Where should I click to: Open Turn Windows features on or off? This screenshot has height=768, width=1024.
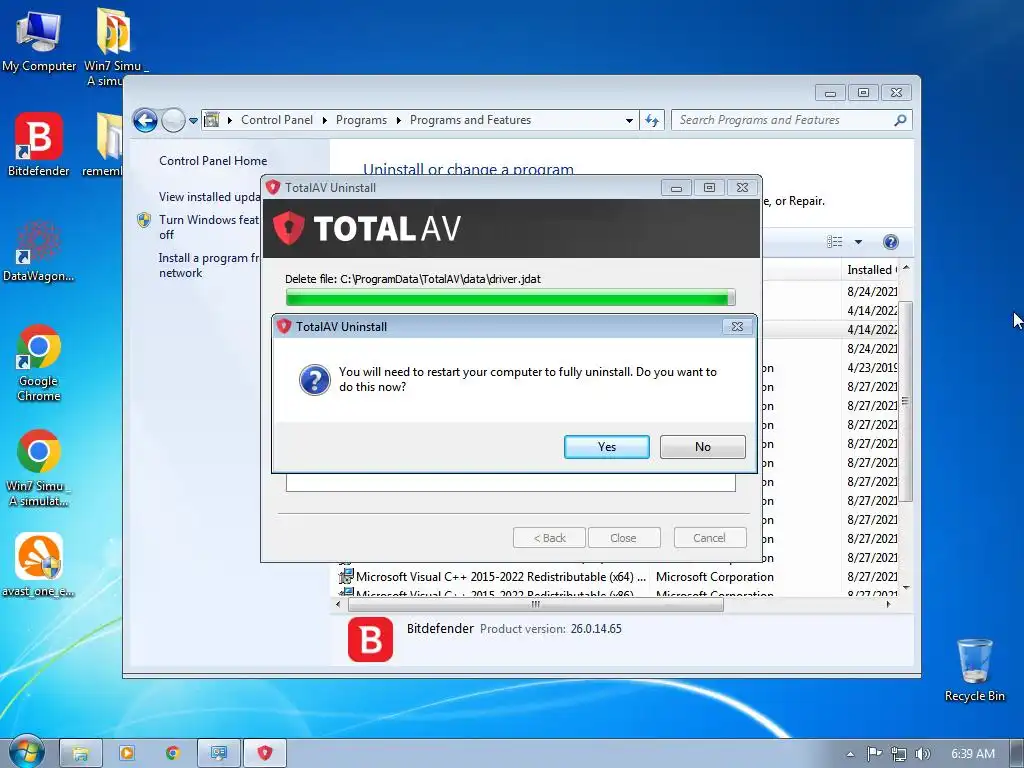coord(208,227)
